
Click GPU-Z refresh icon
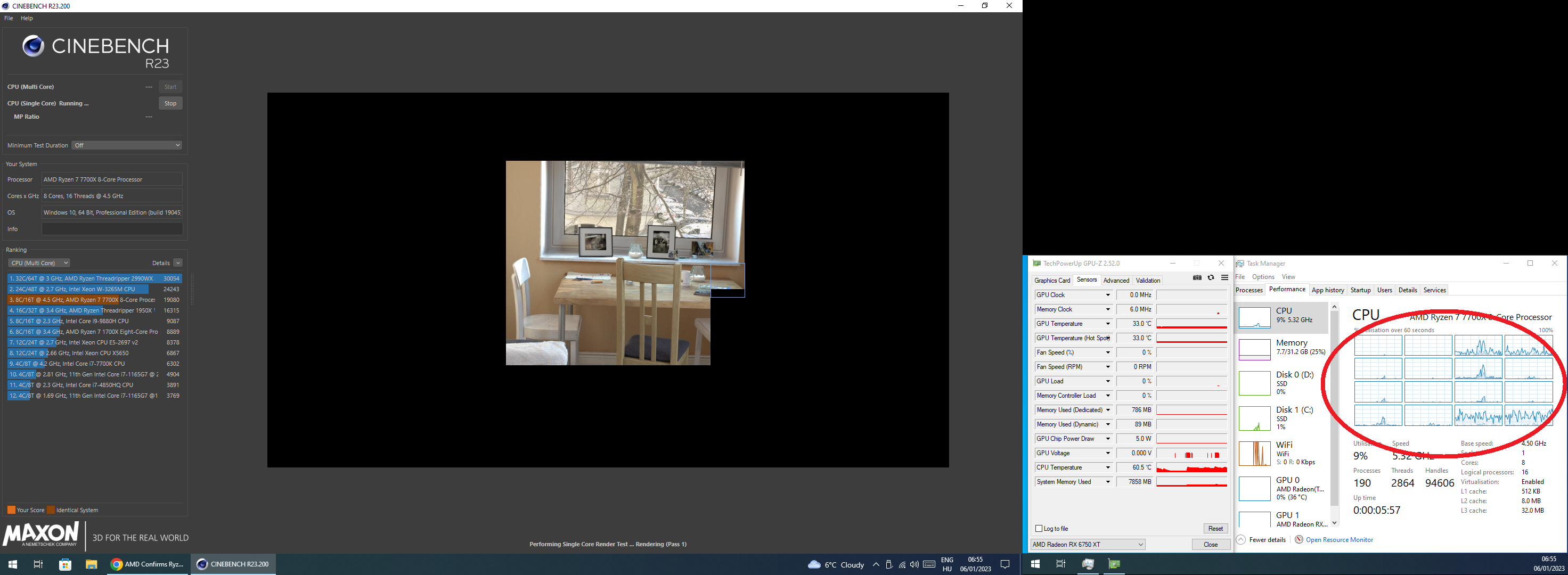click(1211, 278)
